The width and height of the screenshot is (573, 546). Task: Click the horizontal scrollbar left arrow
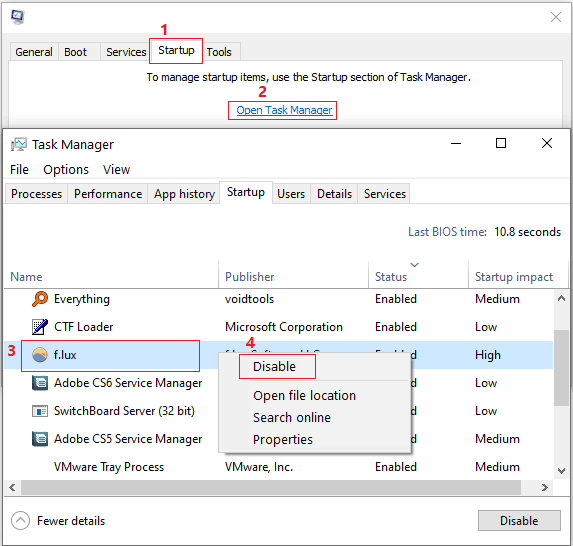pos(12,487)
